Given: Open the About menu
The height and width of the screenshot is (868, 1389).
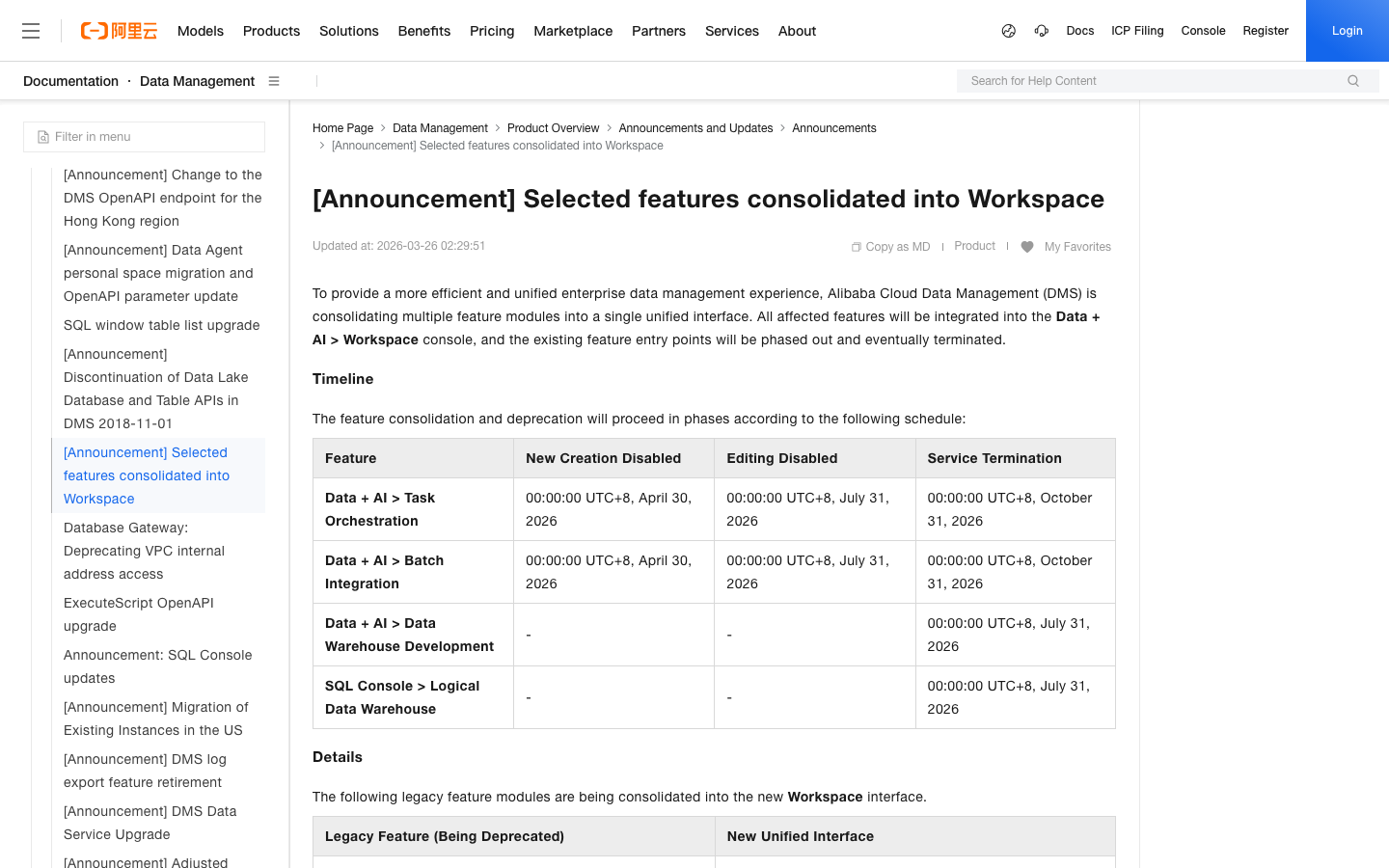Looking at the screenshot, I should 797,31.
